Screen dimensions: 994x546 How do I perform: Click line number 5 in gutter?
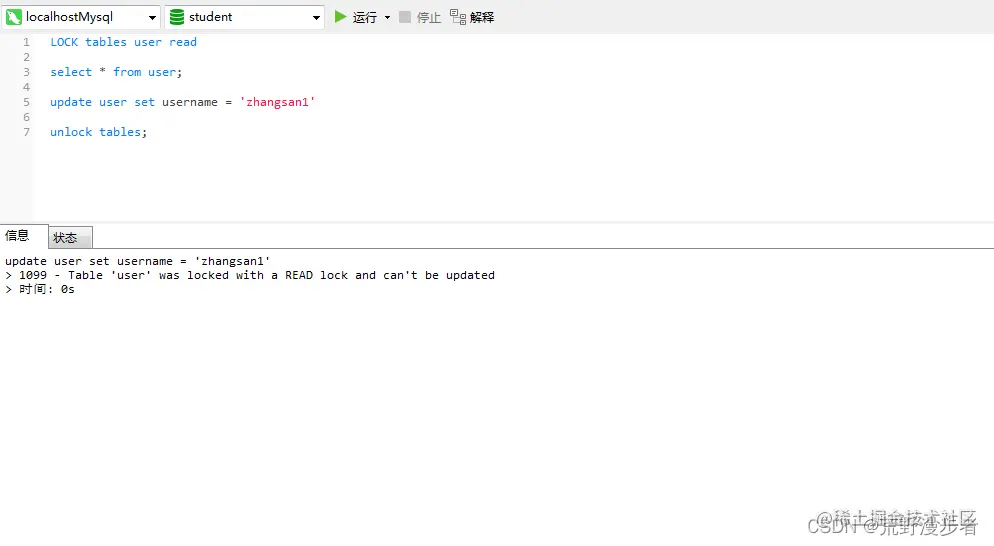(x=26, y=102)
